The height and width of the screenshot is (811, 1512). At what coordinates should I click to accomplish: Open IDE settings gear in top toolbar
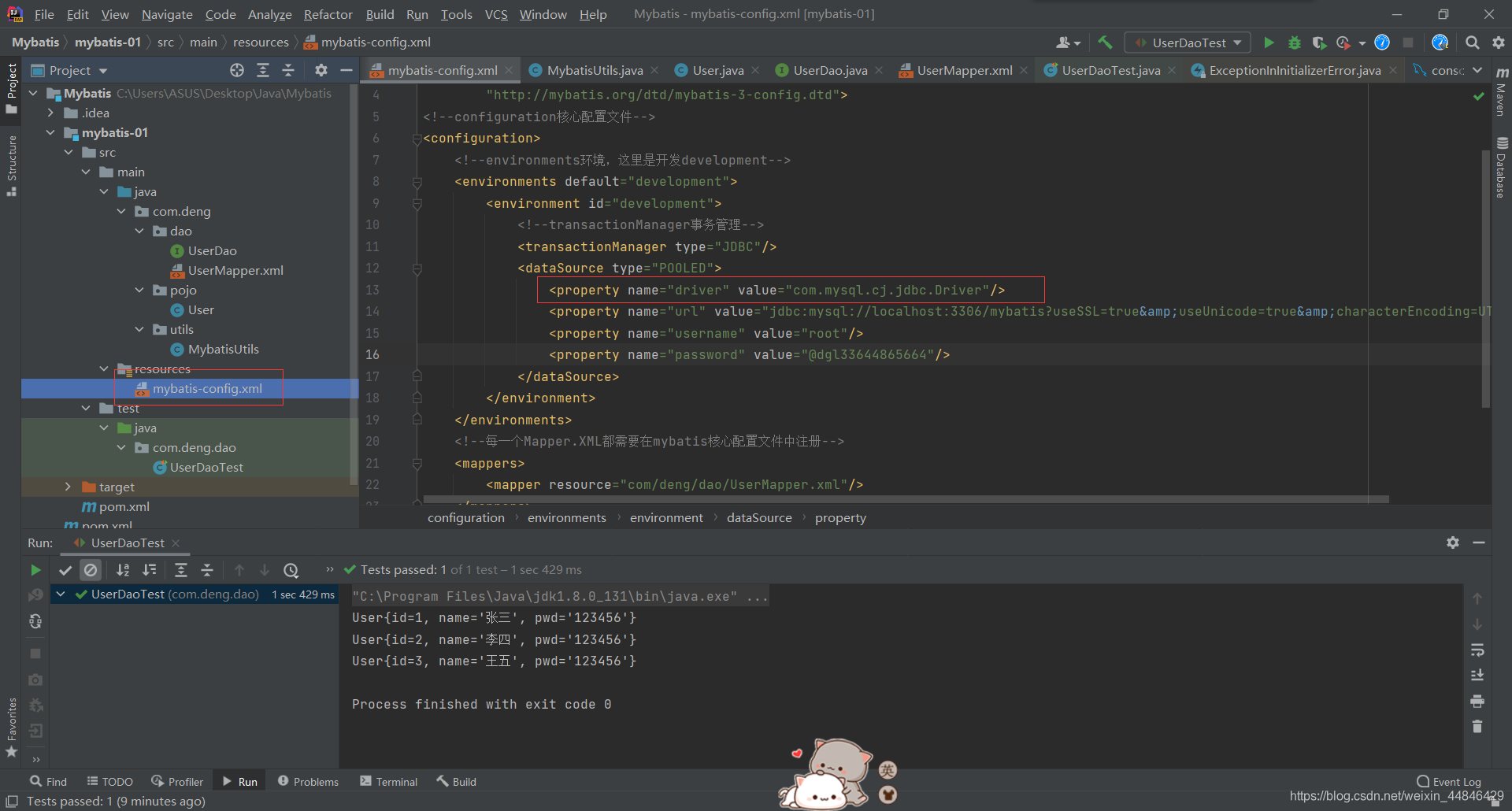pos(1499,43)
